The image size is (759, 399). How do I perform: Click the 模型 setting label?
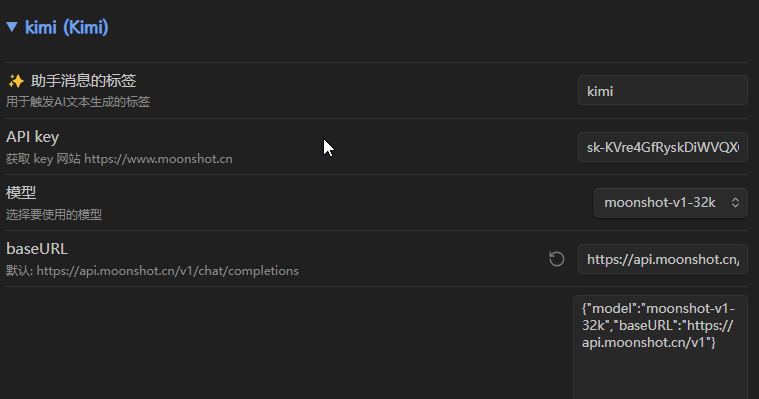[21, 192]
